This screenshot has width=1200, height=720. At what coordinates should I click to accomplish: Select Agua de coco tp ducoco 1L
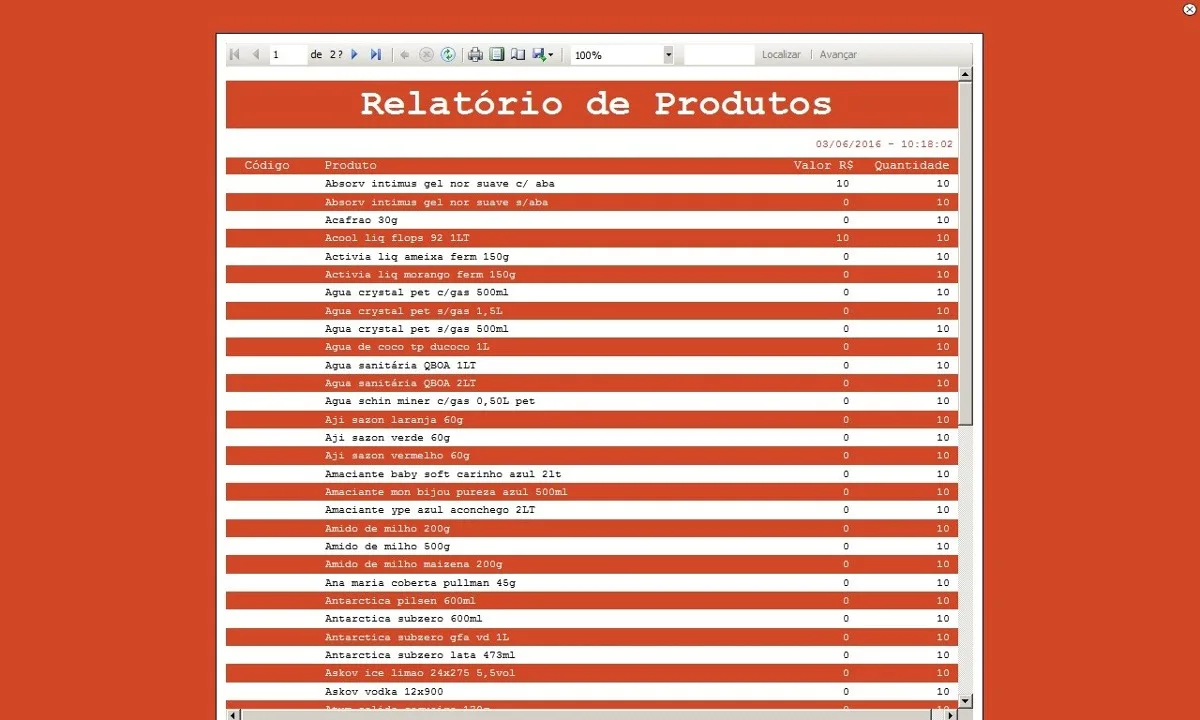(592, 347)
